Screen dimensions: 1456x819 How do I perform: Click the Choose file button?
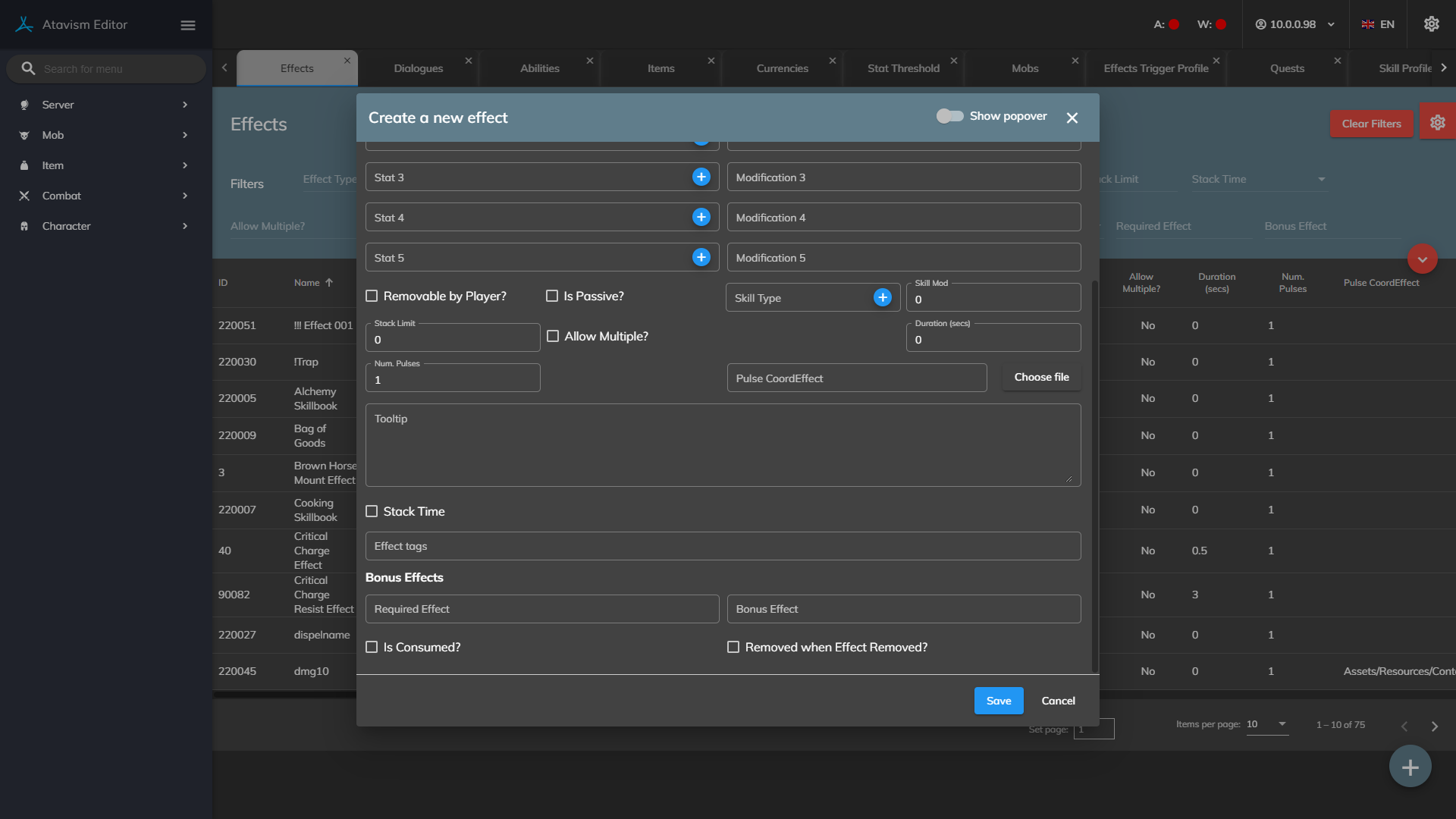(x=1041, y=377)
